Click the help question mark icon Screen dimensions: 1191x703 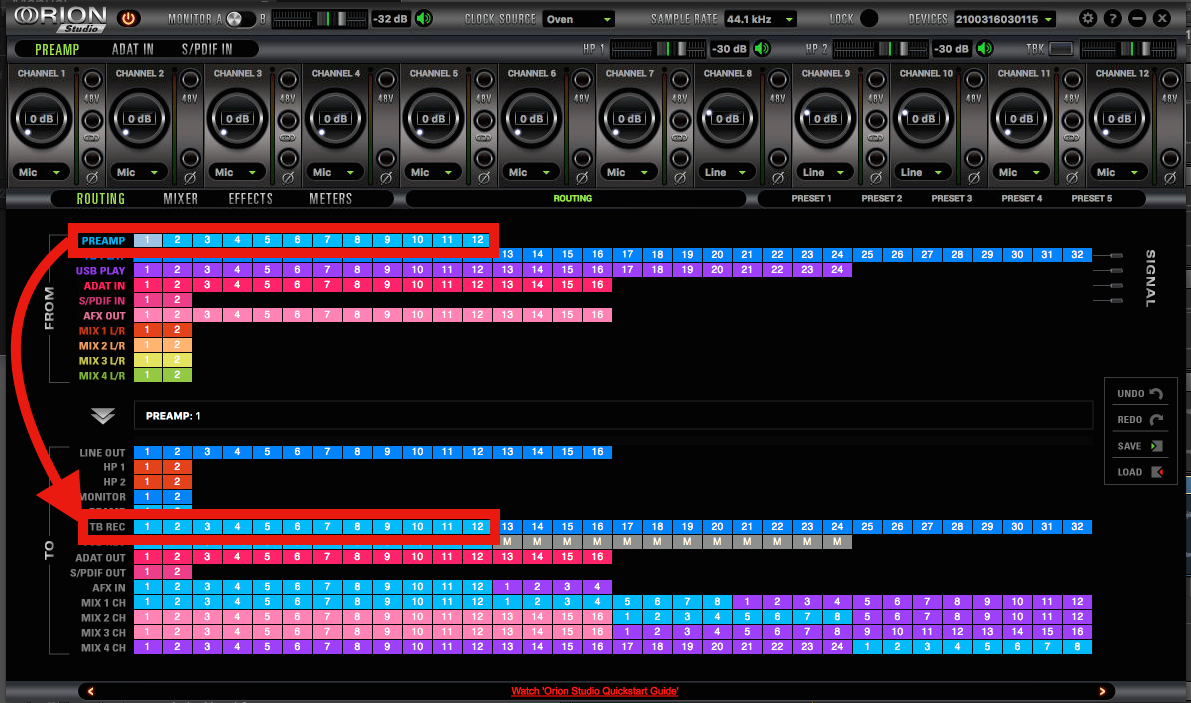click(1112, 18)
